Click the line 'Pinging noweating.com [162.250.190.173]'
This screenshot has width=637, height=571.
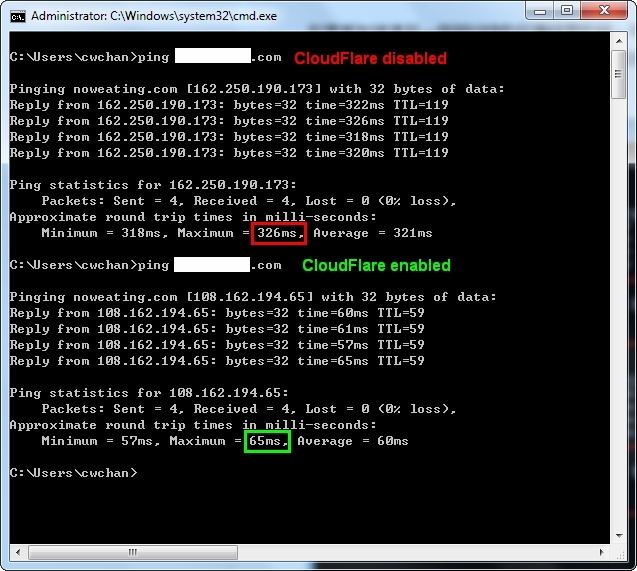coord(257,89)
